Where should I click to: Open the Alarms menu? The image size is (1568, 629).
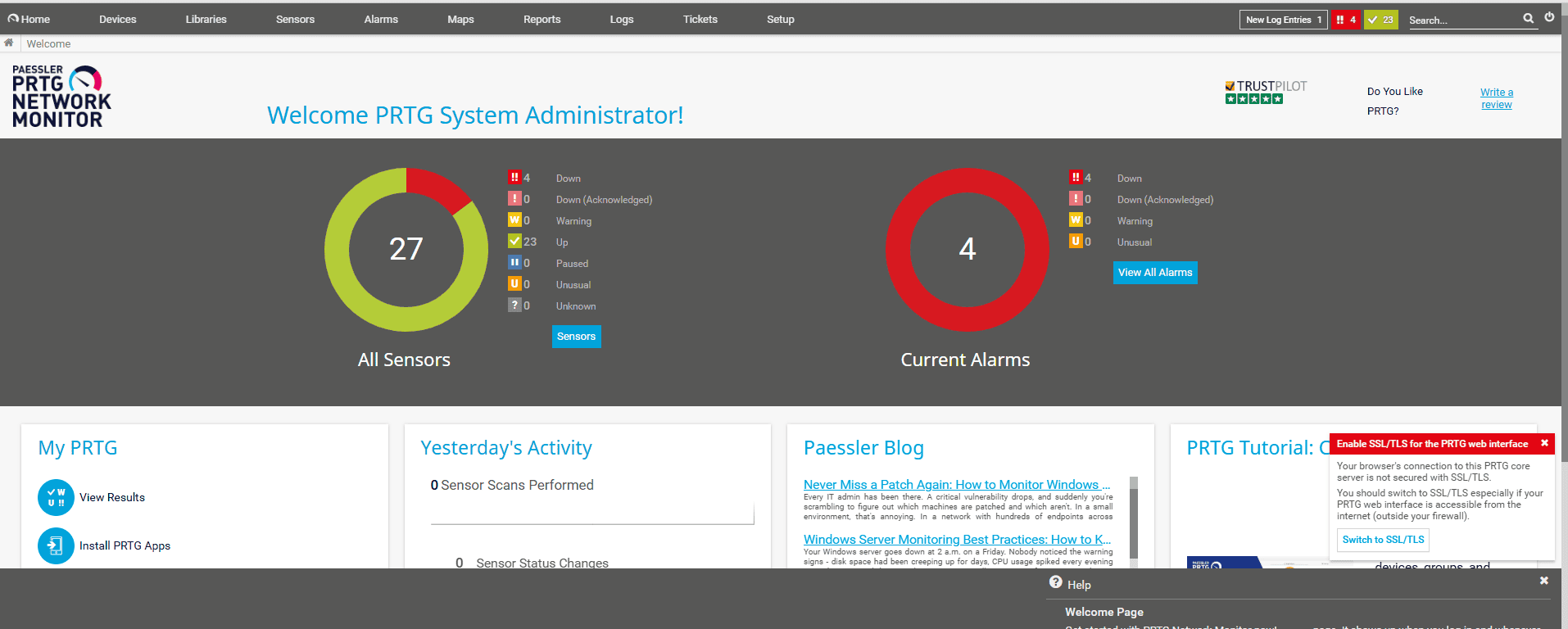coord(381,19)
